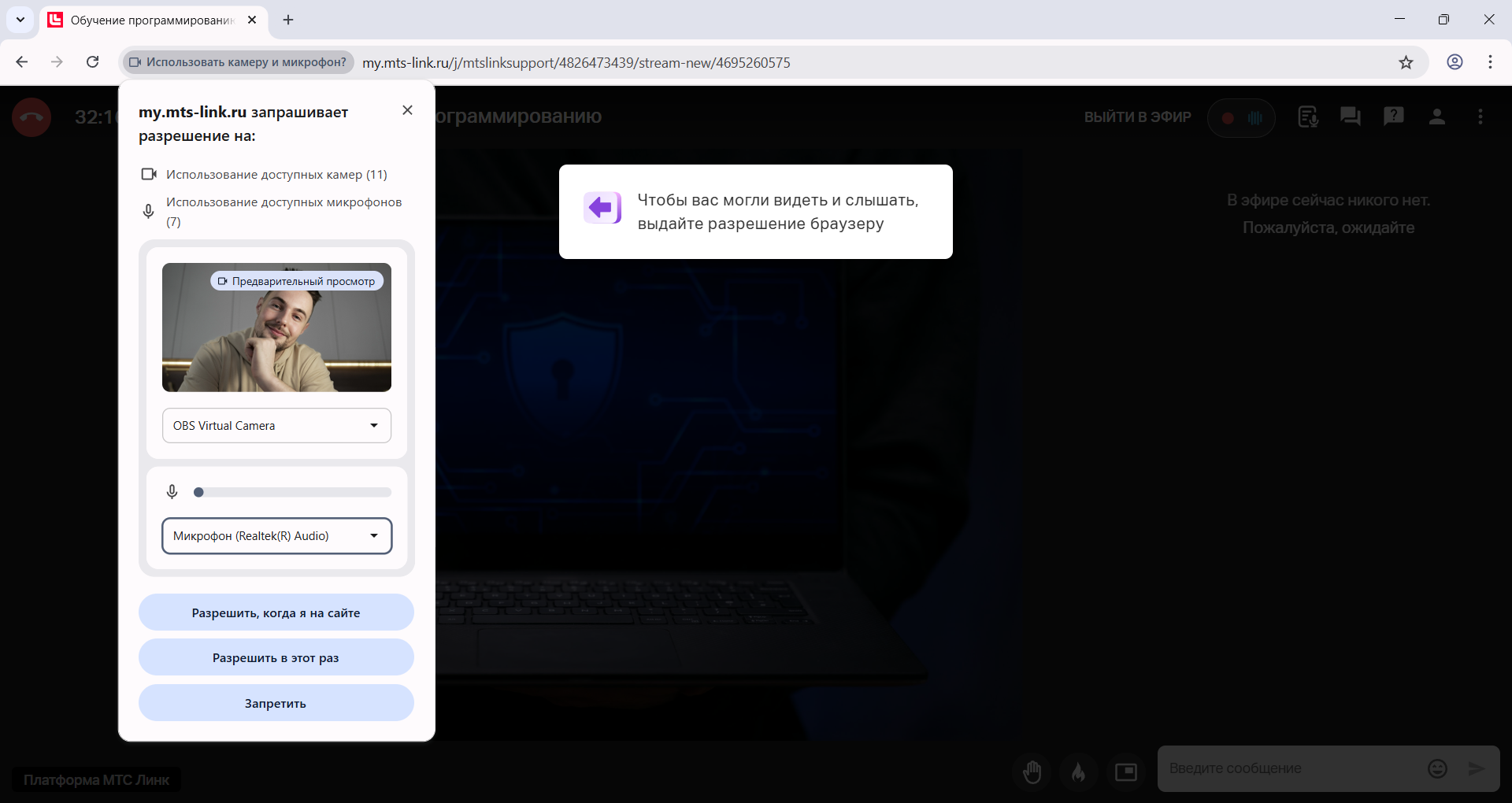This screenshot has width=1512, height=803.
Task: Click text Использование доступных камер (11)
Action: (x=276, y=175)
